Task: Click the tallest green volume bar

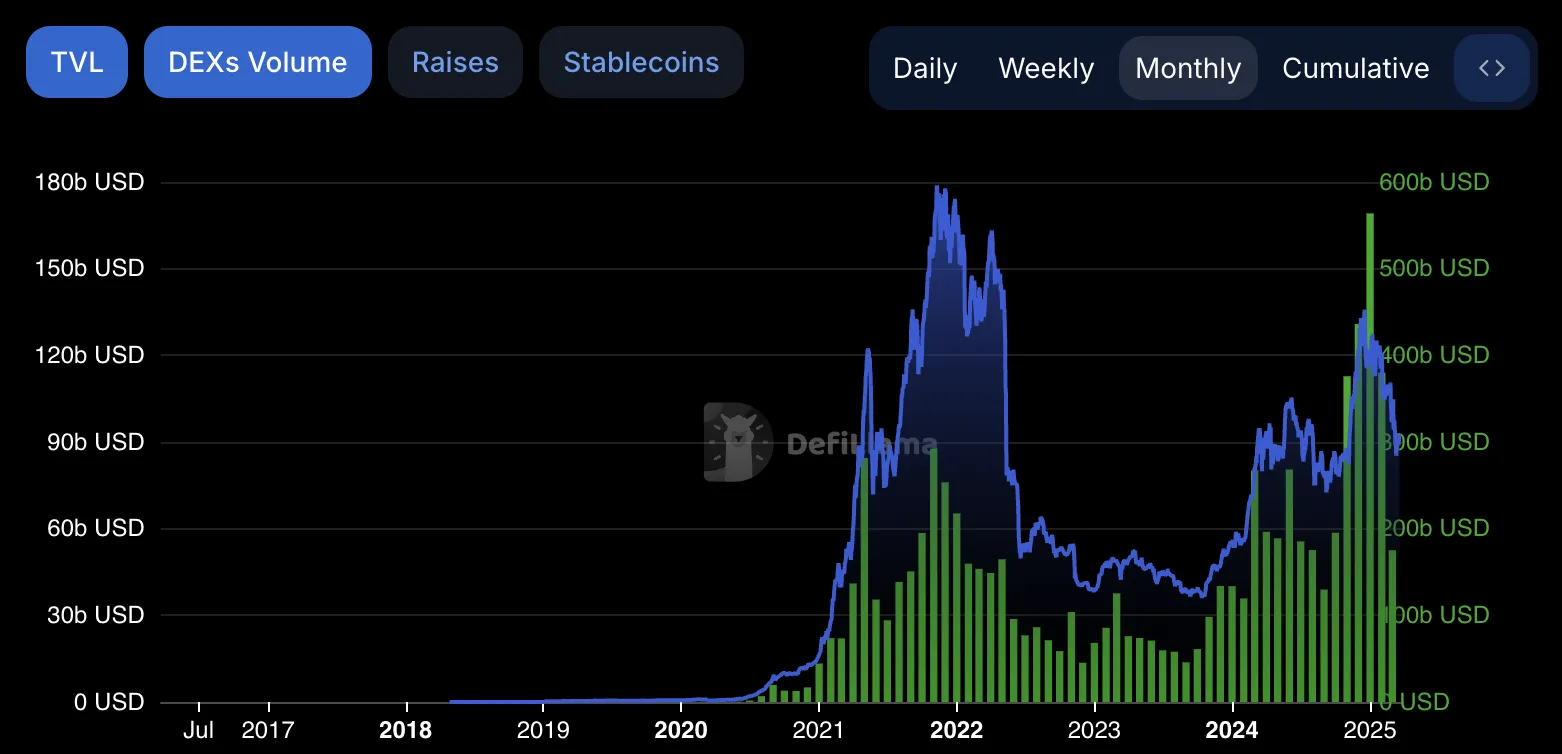Action: [x=1370, y=457]
